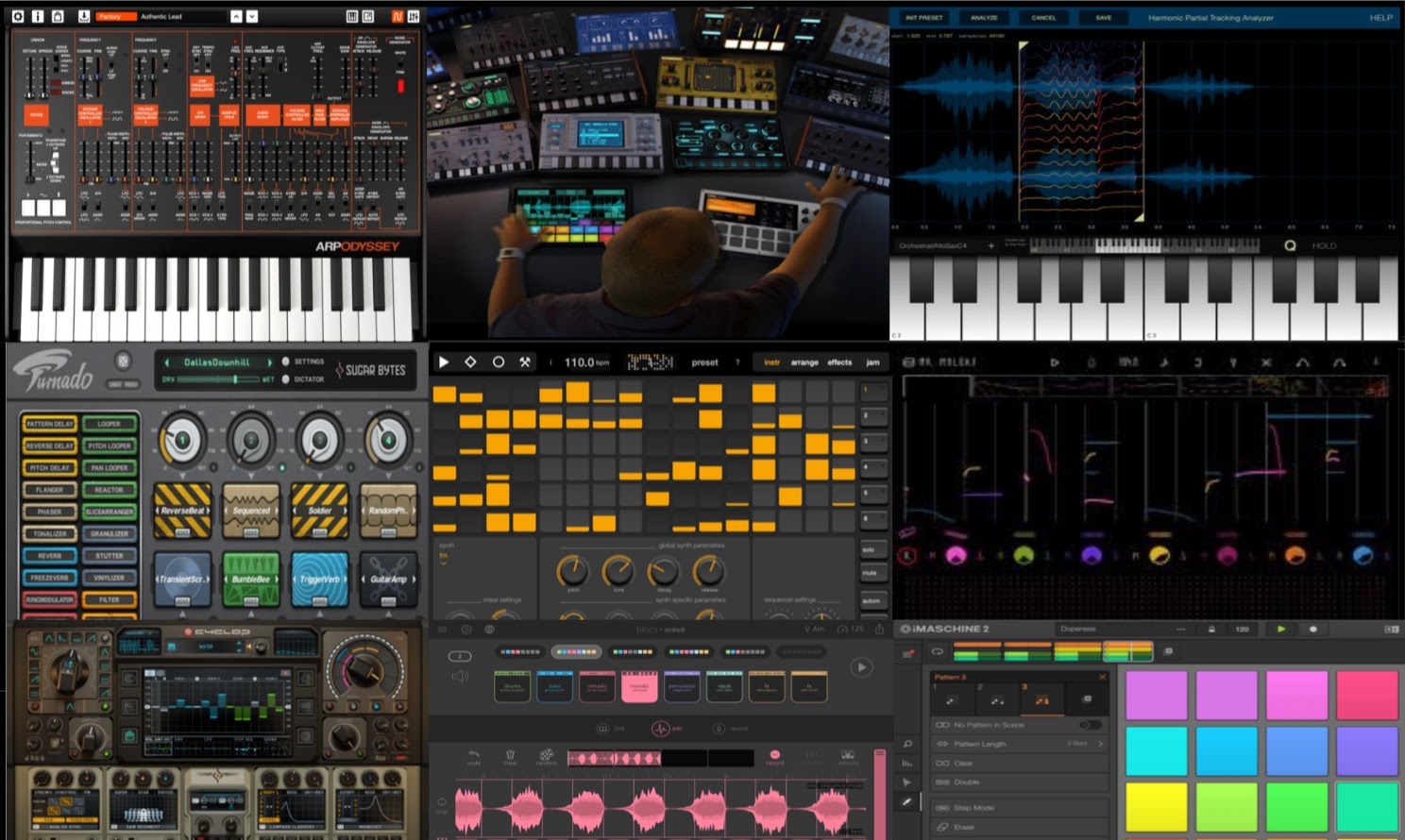Click the random dice icon in blocs wave
Image resolution: width=1405 pixels, height=840 pixels.
pos(546,757)
